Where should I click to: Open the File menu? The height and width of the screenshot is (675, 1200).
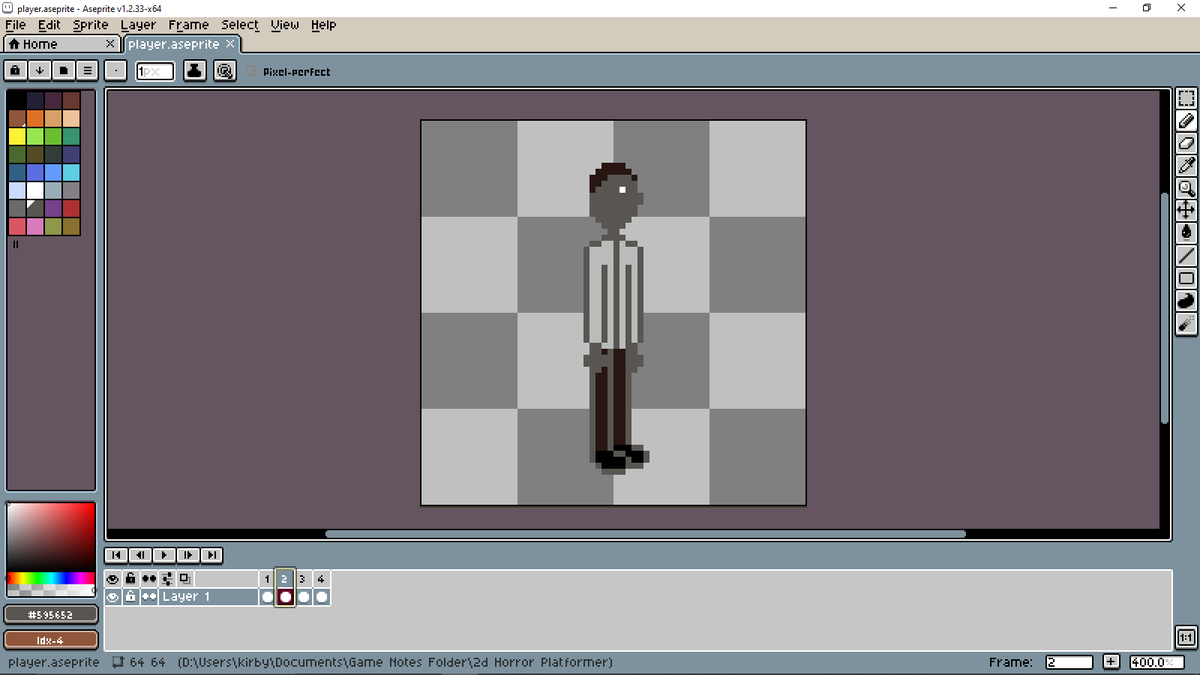coord(15,25)
